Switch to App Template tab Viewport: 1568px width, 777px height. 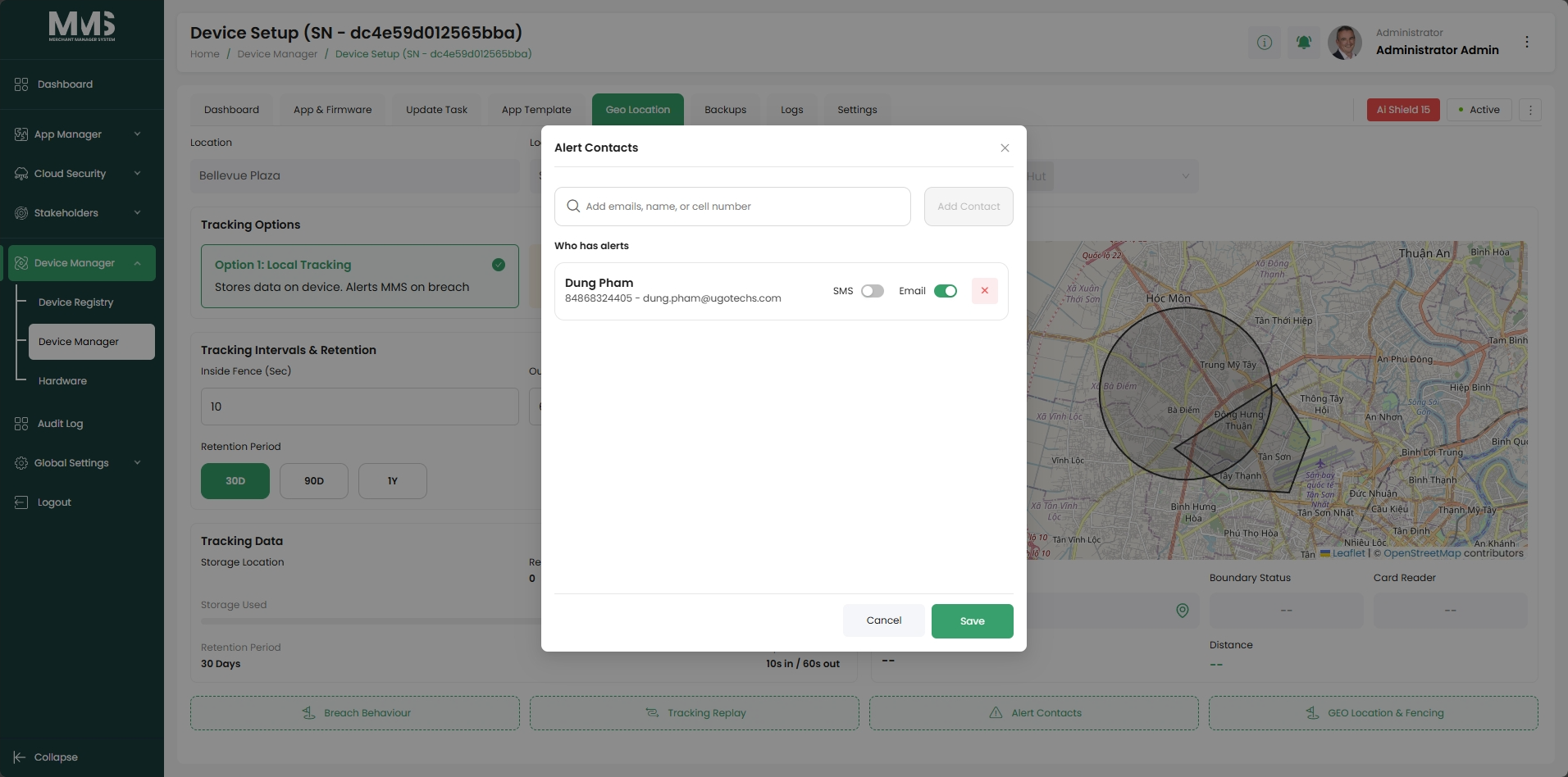536,110
